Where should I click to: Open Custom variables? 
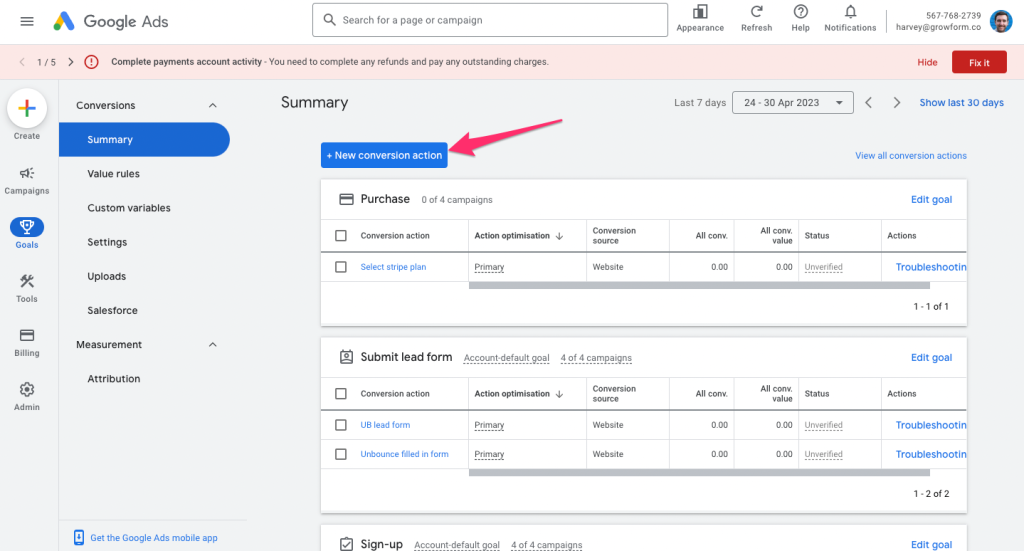point(129,208)
